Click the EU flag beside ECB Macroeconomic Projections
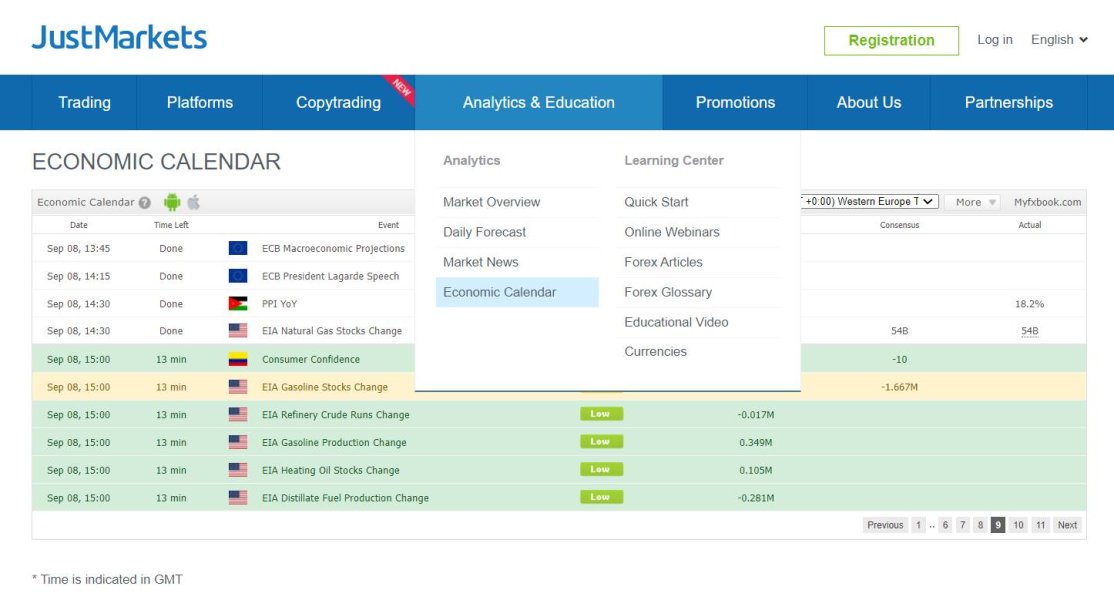The height and width of the screenshot is (600, 1114). click(238, 248)
